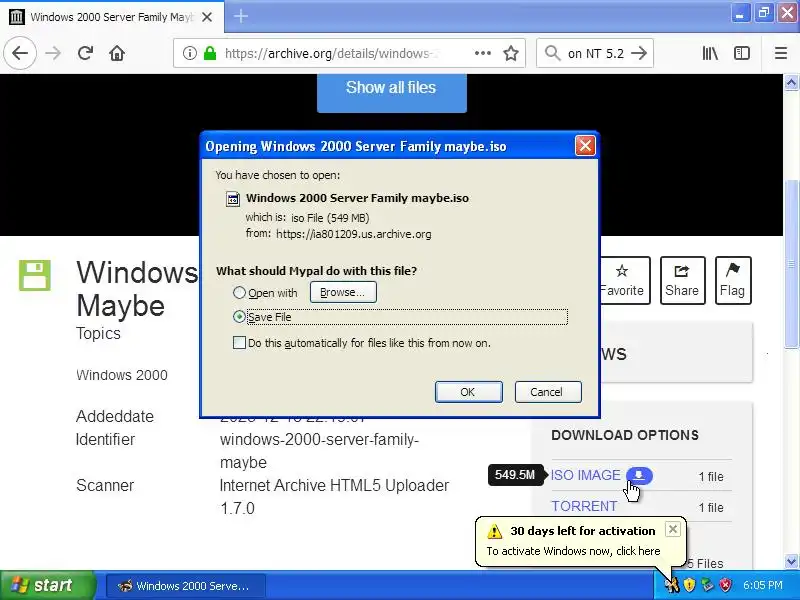The height and width of the screenshot is (600, 800).
Task: Select the Windows 2000 Serve taskbar button
Action: tap(185, 586)
